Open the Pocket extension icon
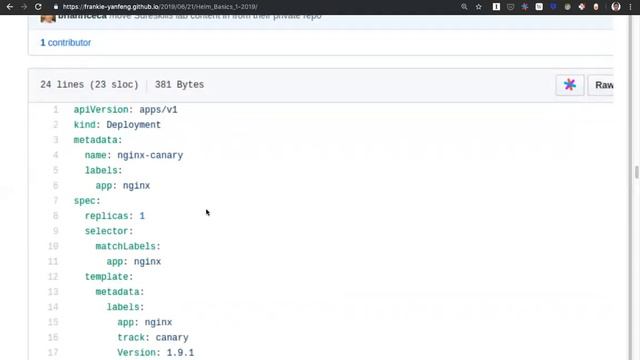640x360 pixels. pyautogui.click(x=510, y=7)
